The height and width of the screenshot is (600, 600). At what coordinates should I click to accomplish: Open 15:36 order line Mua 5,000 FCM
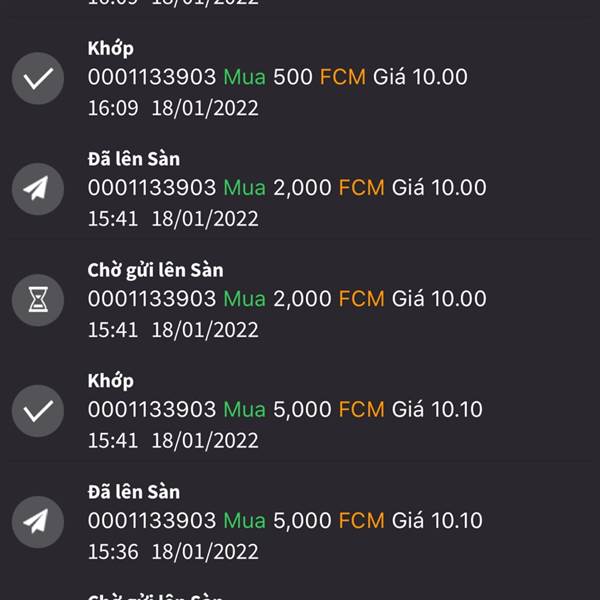(285, 520)
